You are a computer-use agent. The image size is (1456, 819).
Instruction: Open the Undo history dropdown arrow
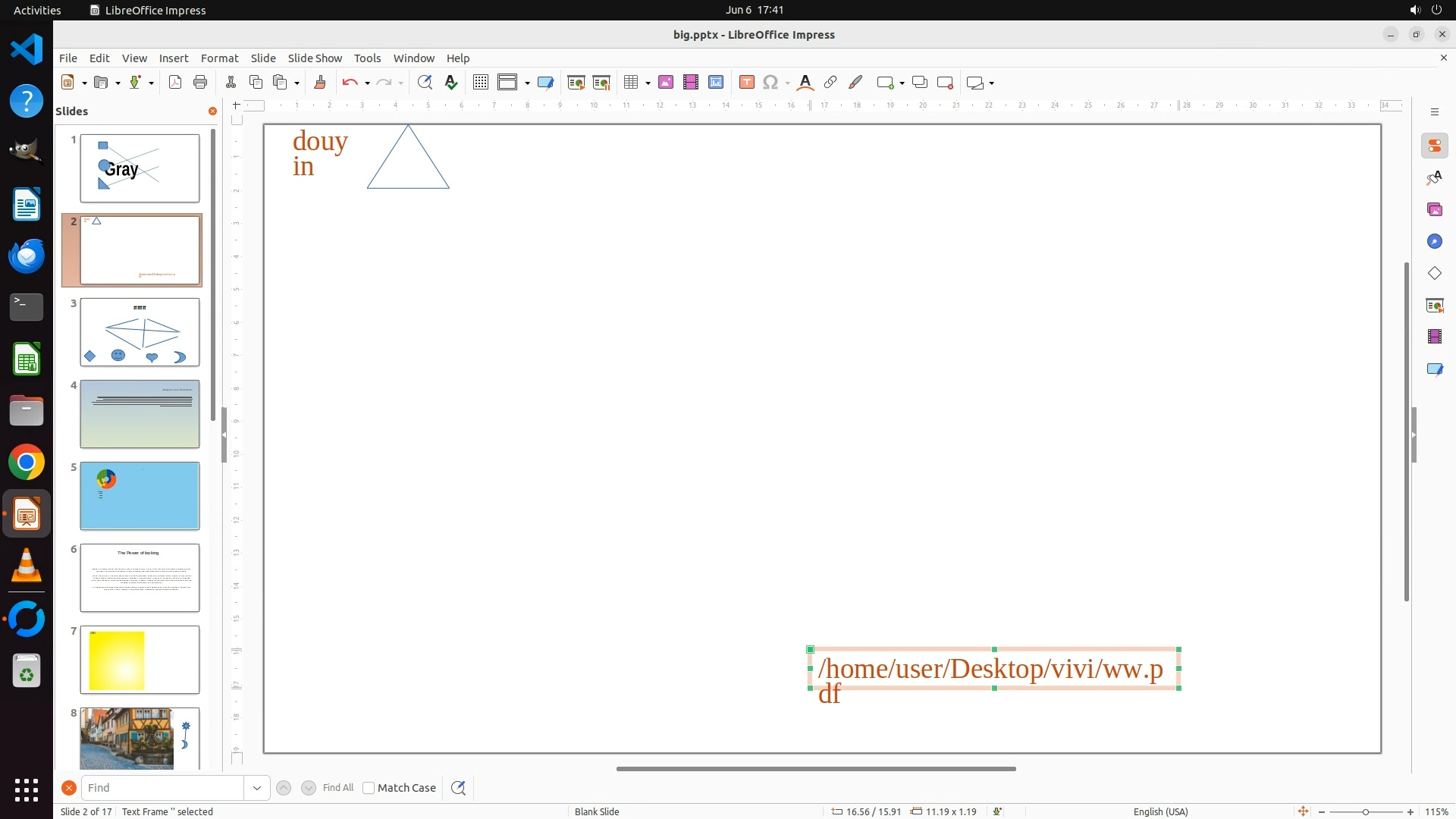coord(367,83)
